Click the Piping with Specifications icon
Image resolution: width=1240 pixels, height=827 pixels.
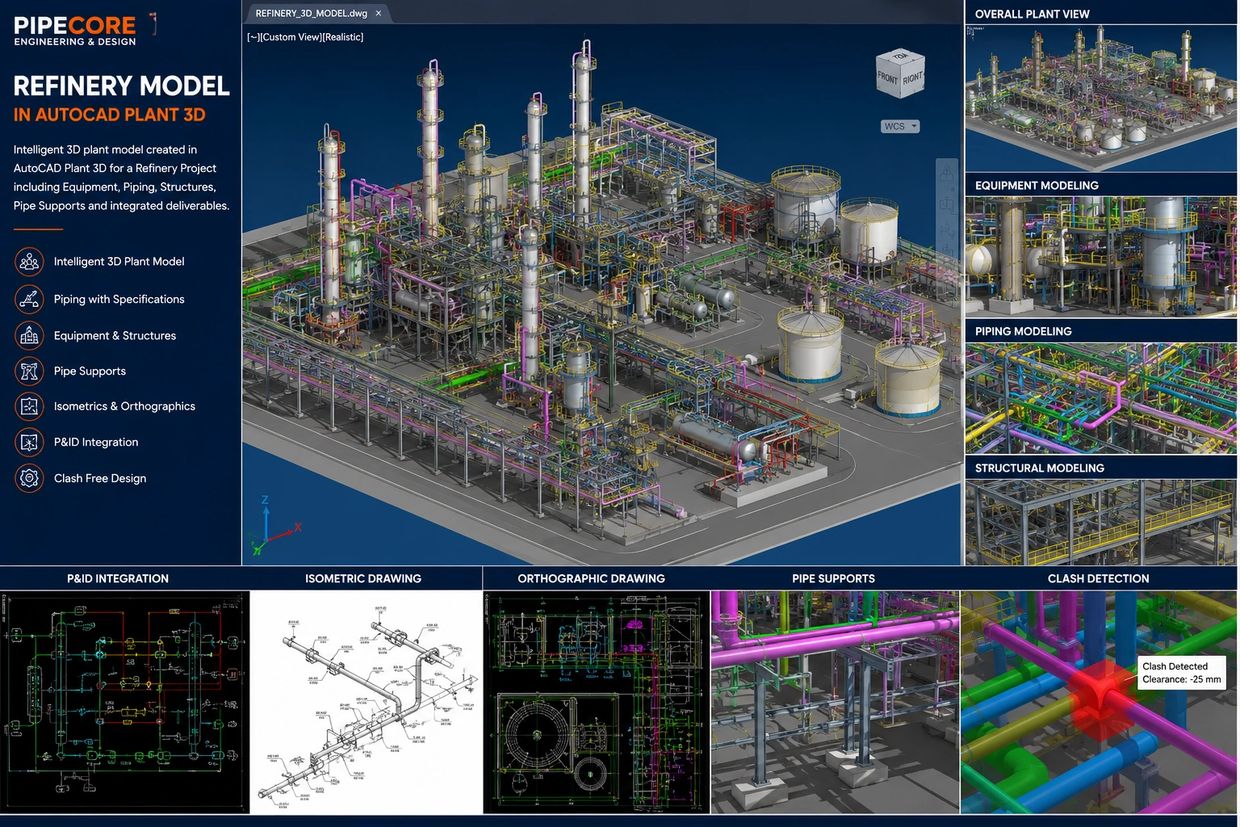(x=29, y=299)
